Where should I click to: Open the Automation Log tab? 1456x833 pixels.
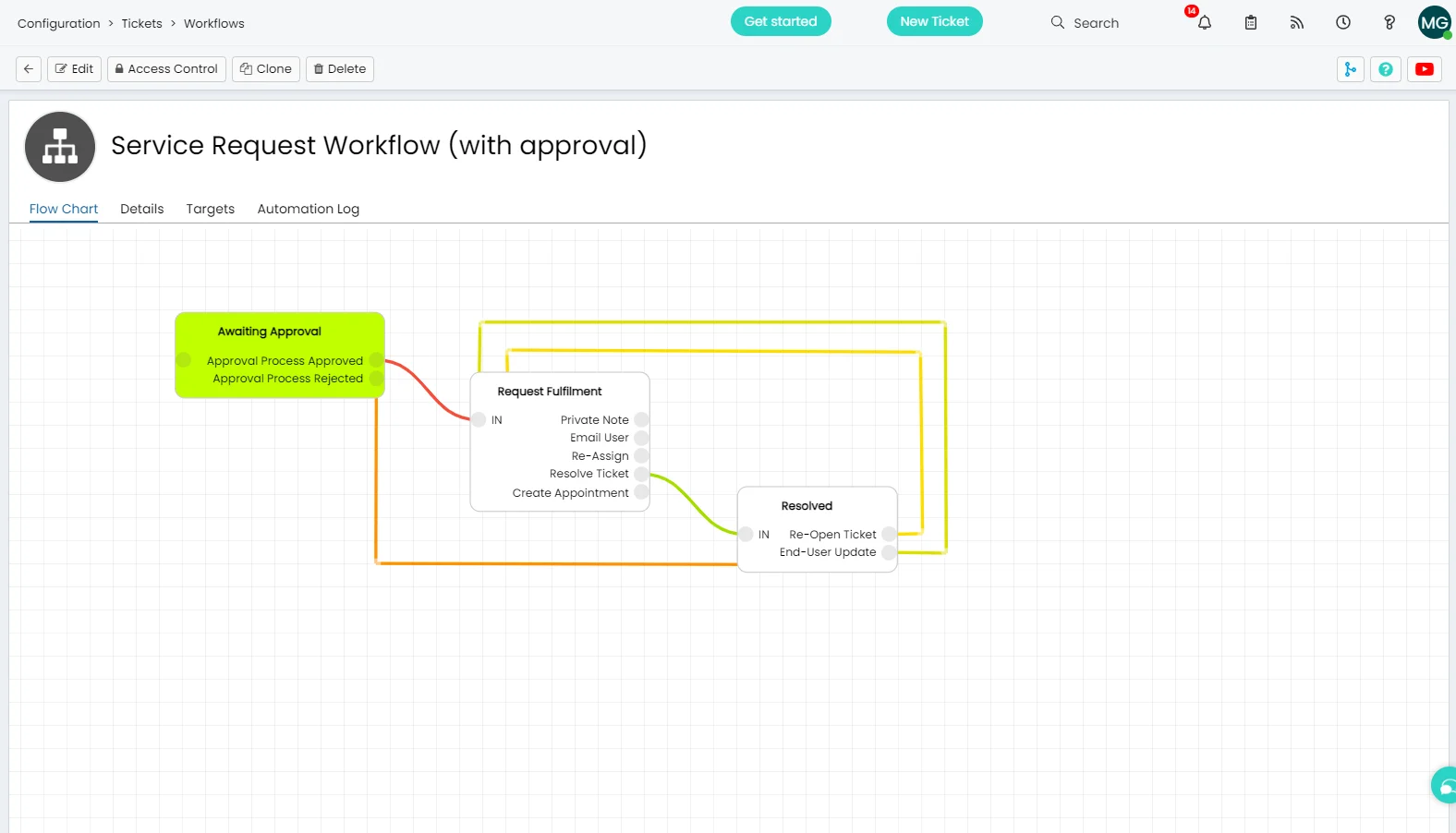(x=309, y=209)
